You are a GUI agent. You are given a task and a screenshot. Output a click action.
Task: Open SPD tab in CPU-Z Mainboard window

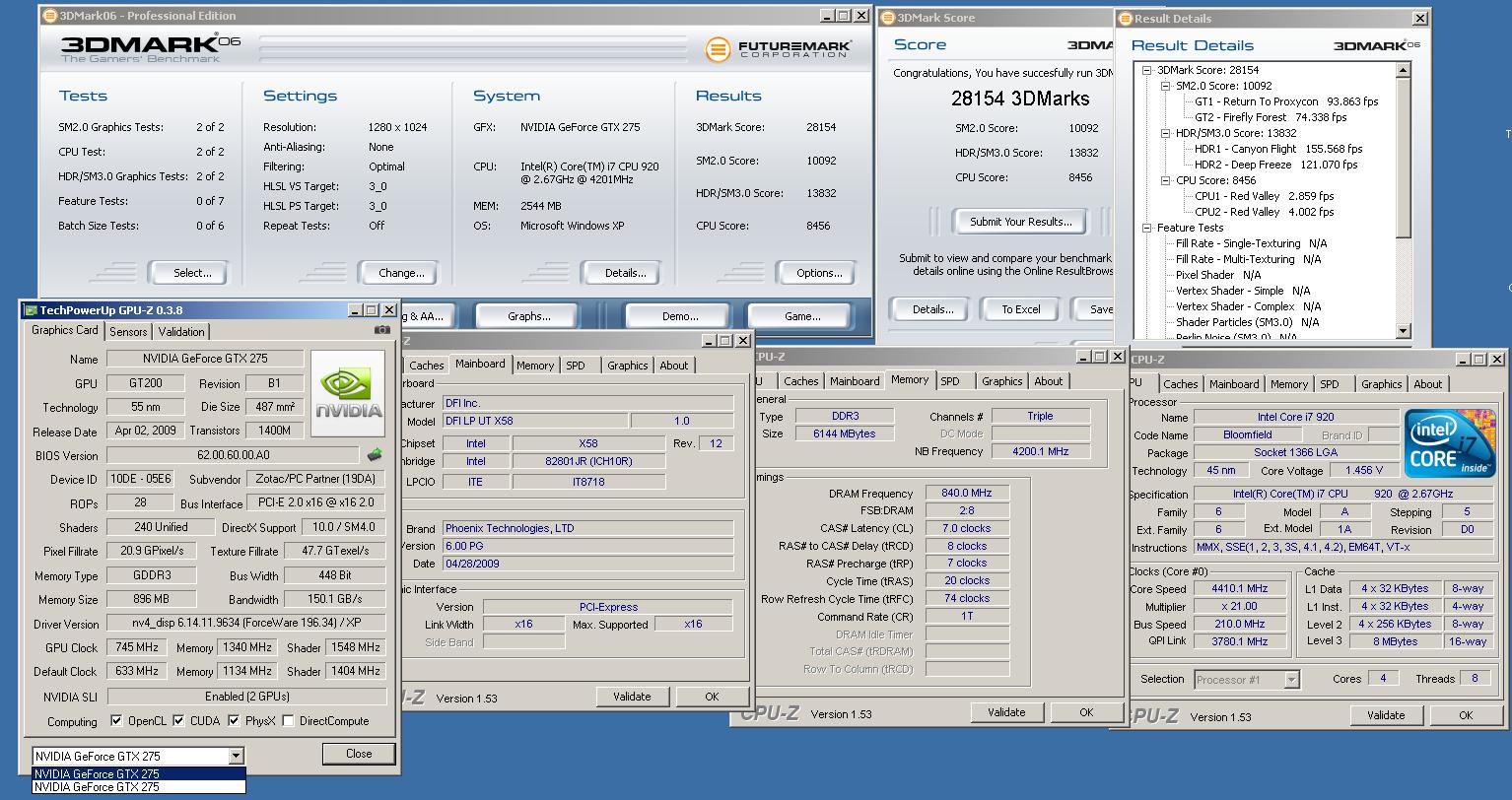pos(576,366)
